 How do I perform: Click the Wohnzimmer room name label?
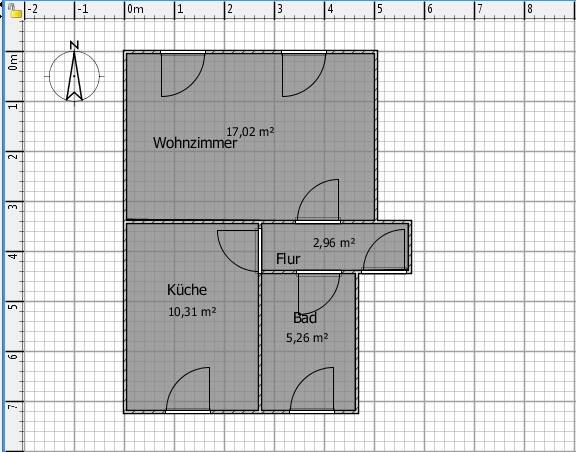point(195,143)
